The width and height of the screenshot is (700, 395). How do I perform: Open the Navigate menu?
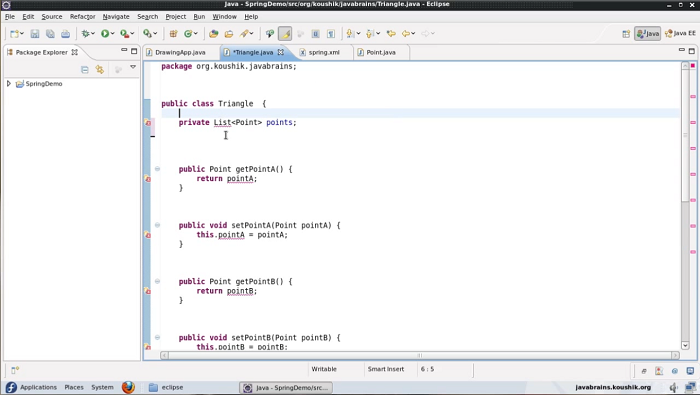[116, 17]
